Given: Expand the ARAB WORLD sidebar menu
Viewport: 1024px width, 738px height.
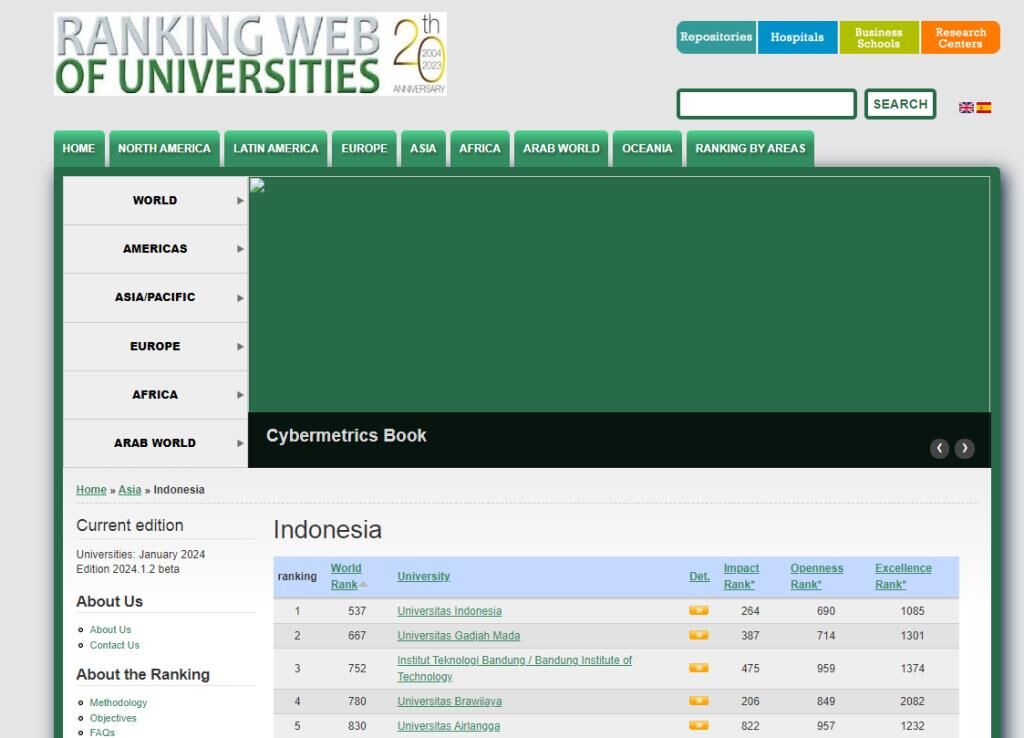Looking at the screenshot, I should [155, 443].
